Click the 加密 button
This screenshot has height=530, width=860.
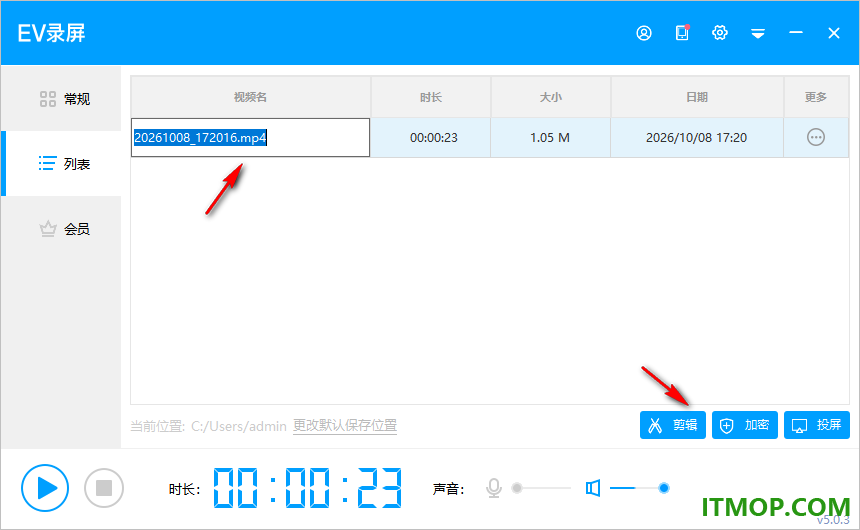745,425
